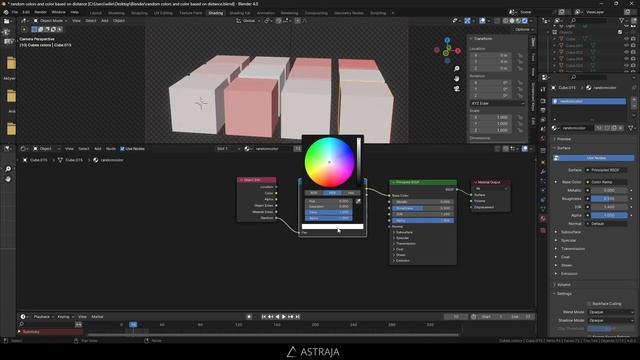Switch viewport to wireframe shading
Viewport: 640px width, 360px height.
[506, 20]
